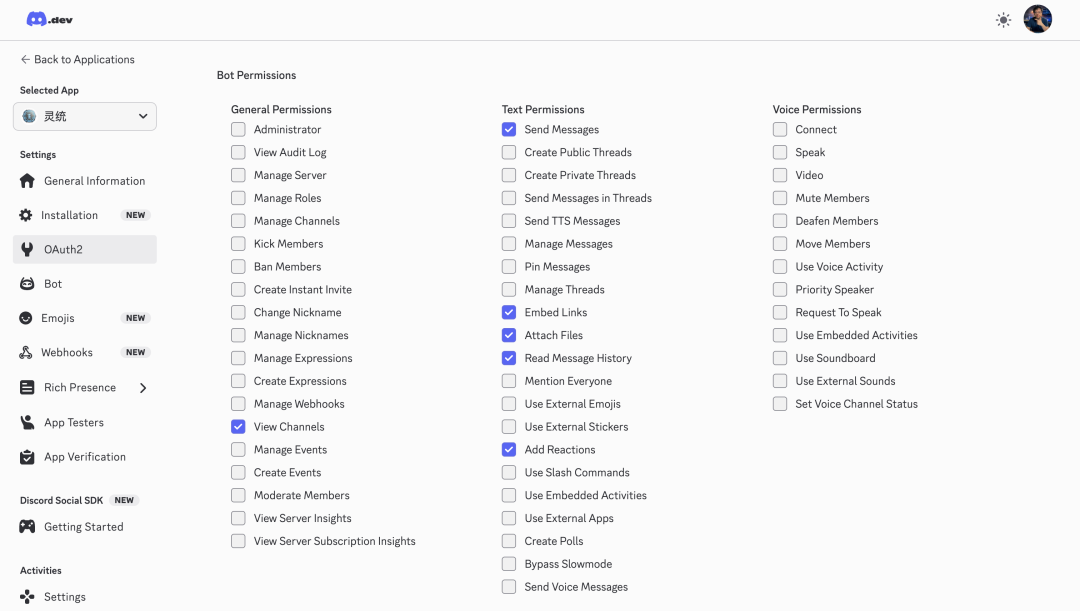Enable Kick Members permission
This screenshot has width=1080, height=611.
[238, 244]
